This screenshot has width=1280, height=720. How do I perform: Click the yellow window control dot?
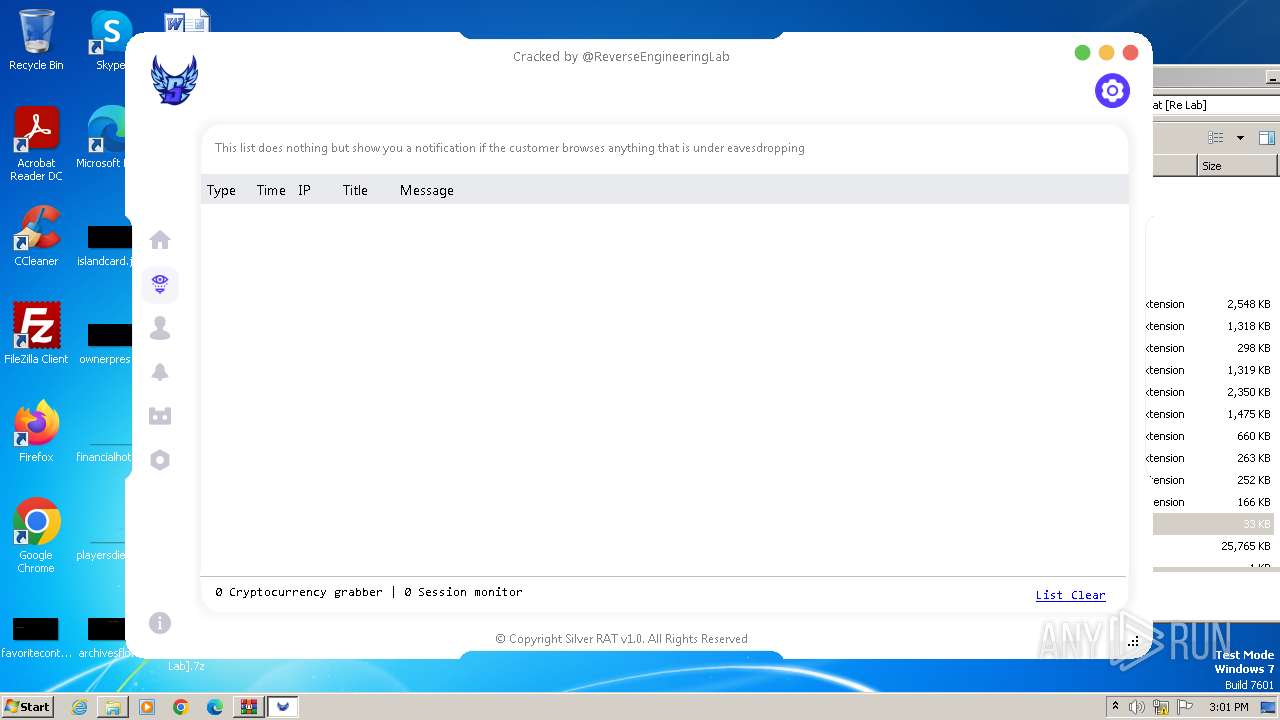pyautogui.click(x=1106, y=53)
